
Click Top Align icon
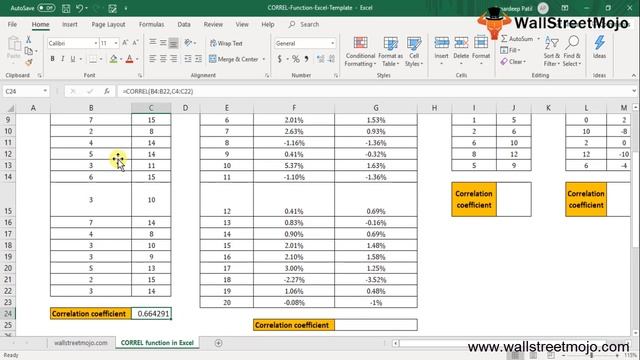pos(153,43)
